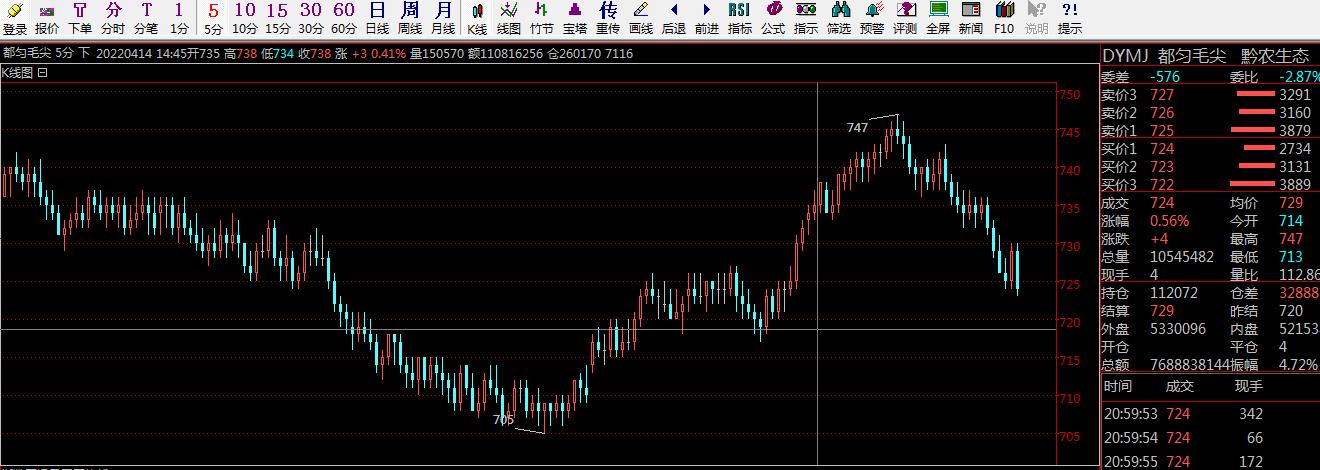
Task: Select the 日线 daily chart period
Action: (x=377, y=18)
